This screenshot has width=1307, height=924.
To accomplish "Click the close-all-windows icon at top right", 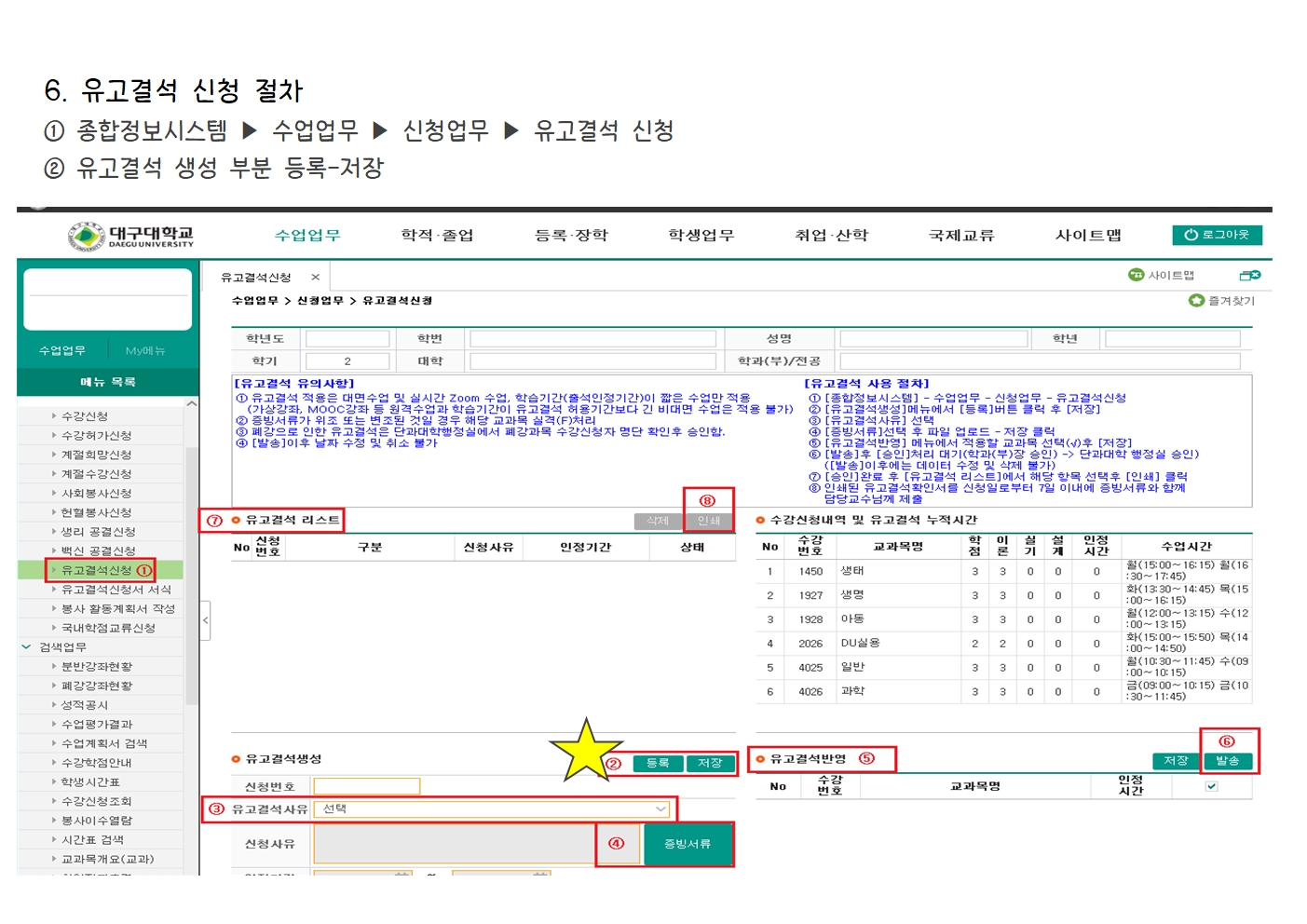I will coord(1249,276).
